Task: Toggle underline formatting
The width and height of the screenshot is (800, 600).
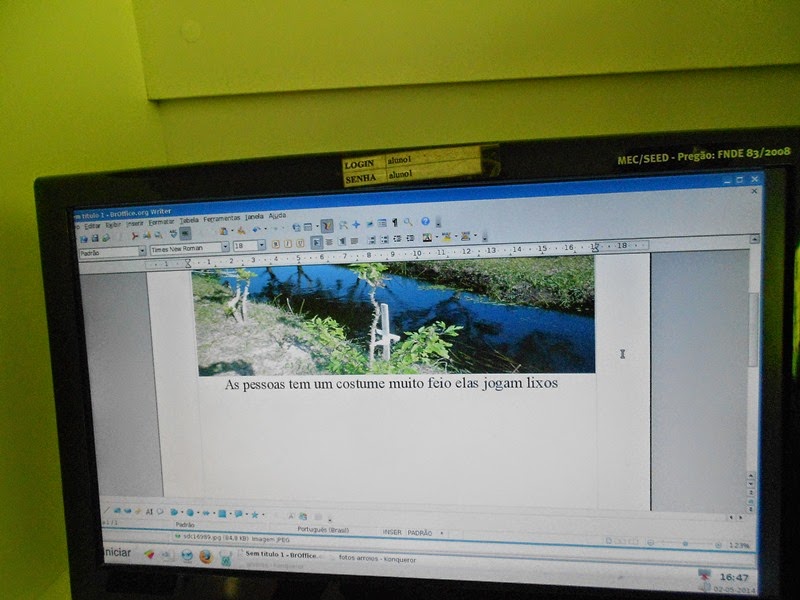Action: click(x=300, y=243)
